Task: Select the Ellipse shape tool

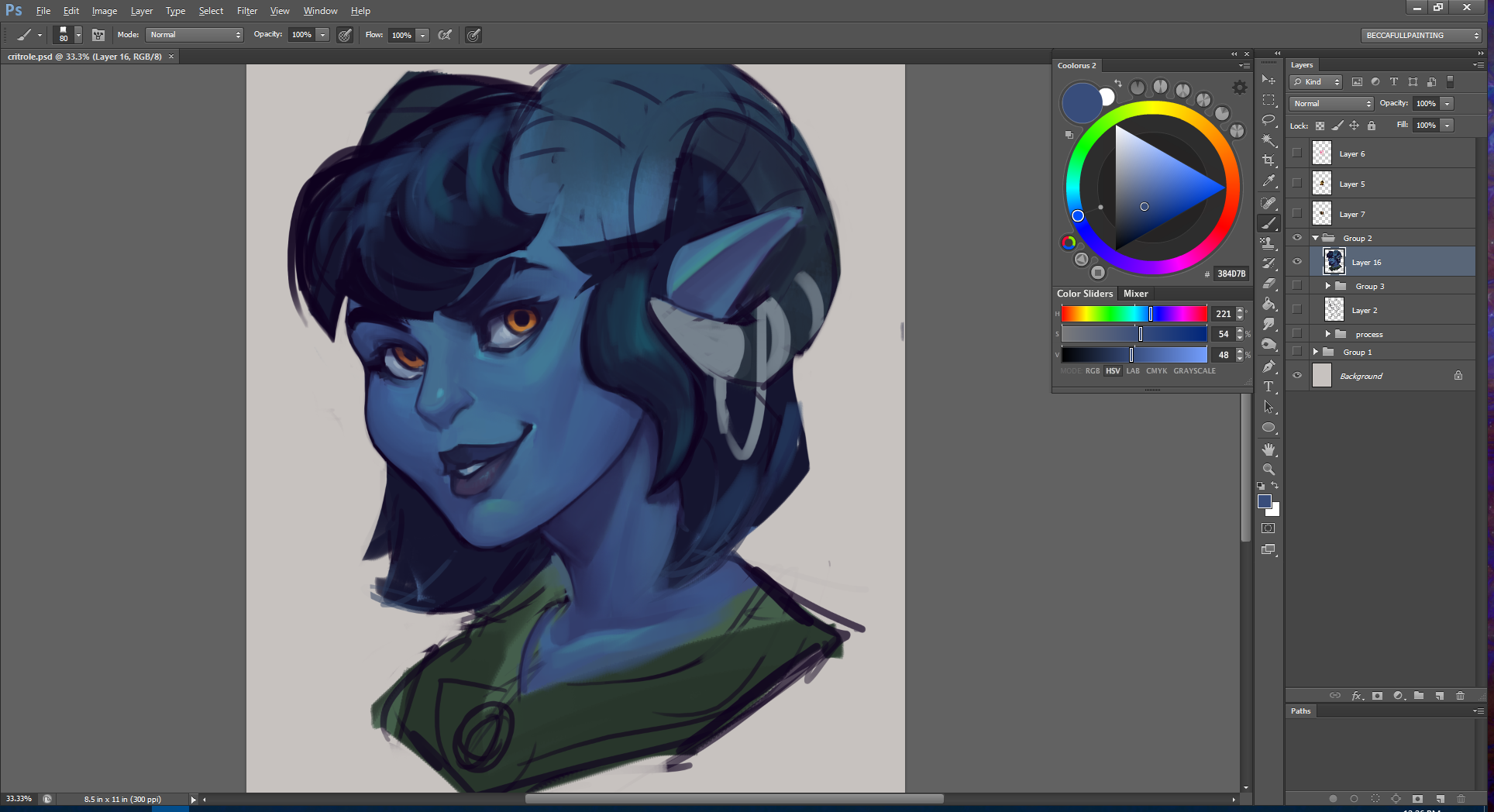Action: coord(1269,428)
